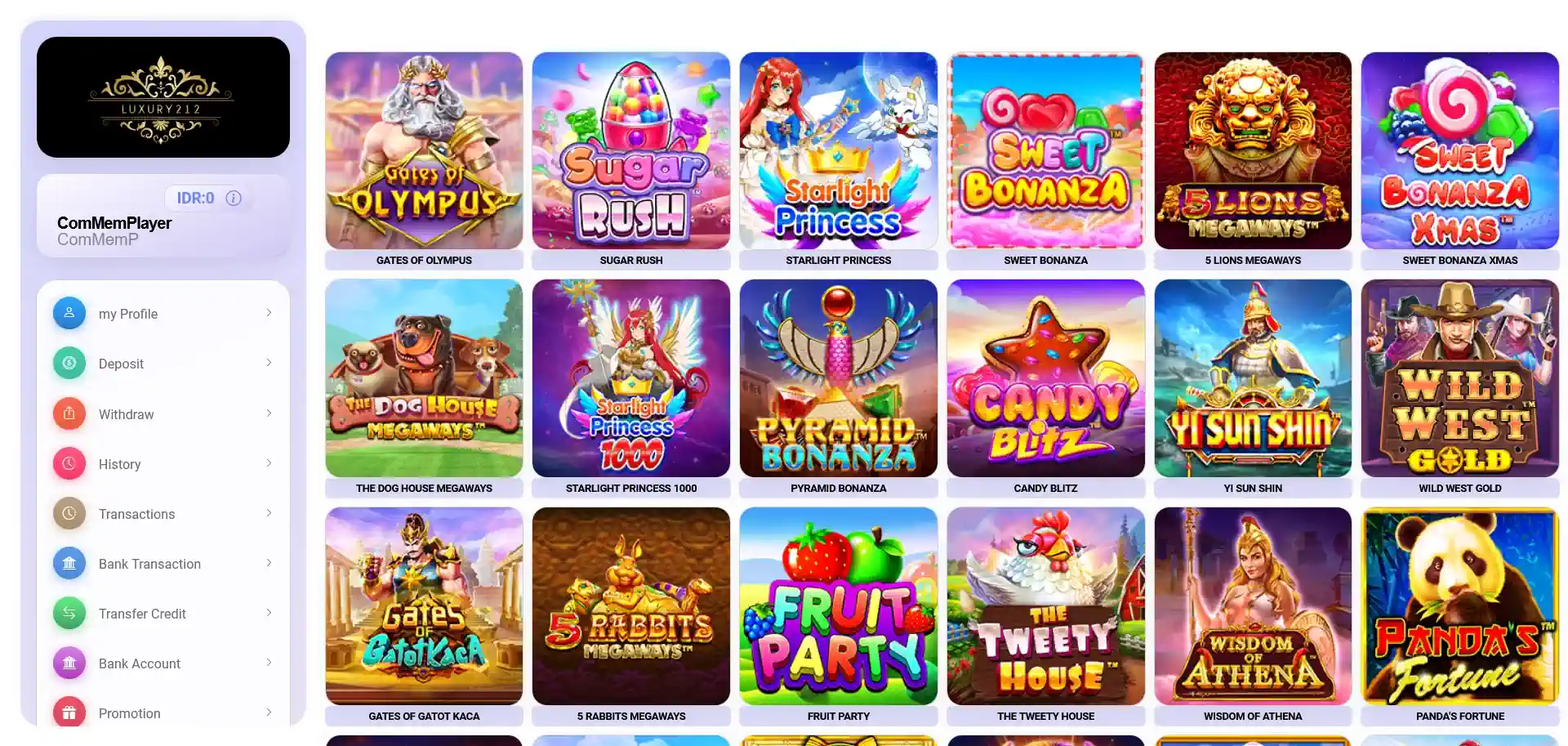The height and width of the screenshot is (746, 1568).
Task: Click the LUXURY212 logo banner
Action: (163, 97)
